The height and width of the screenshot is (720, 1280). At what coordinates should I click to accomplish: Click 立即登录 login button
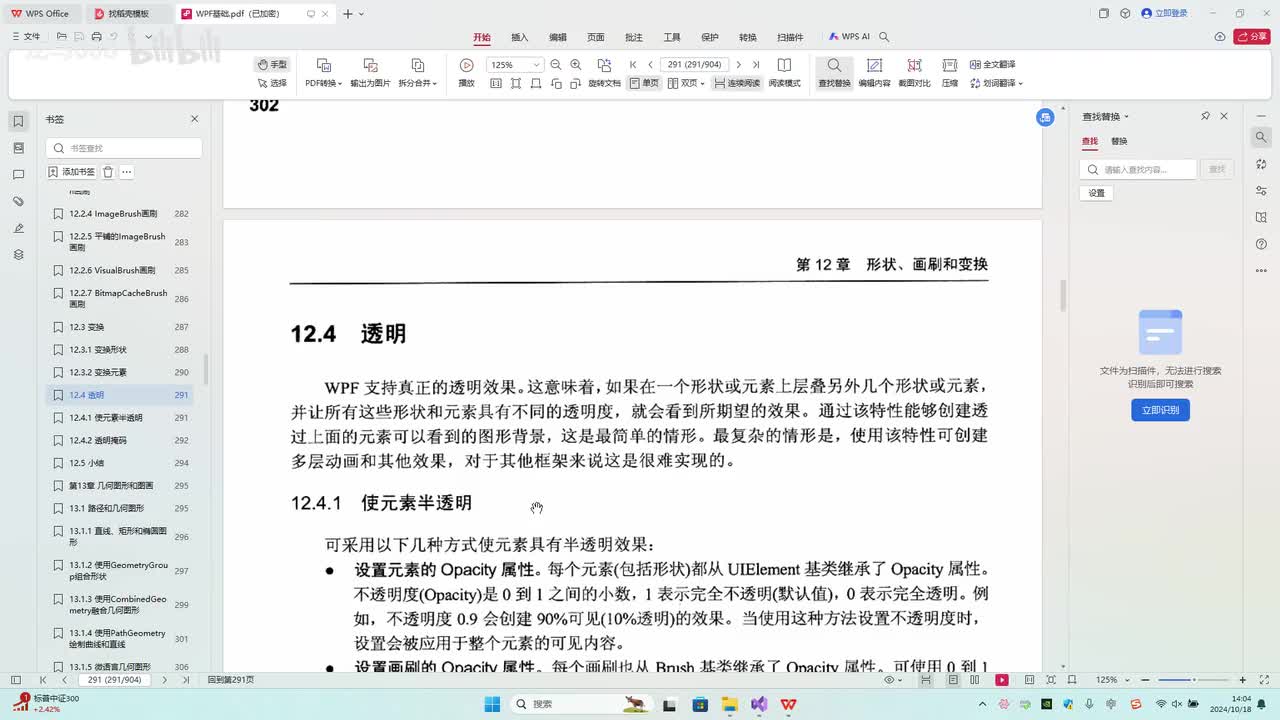[1165, 14]
